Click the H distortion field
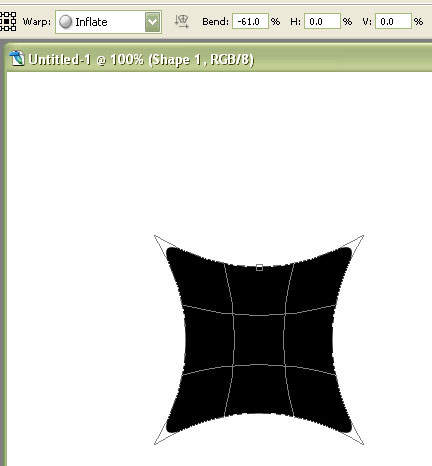The height and width of the screenshot is (466, 432). click(322, 22)
